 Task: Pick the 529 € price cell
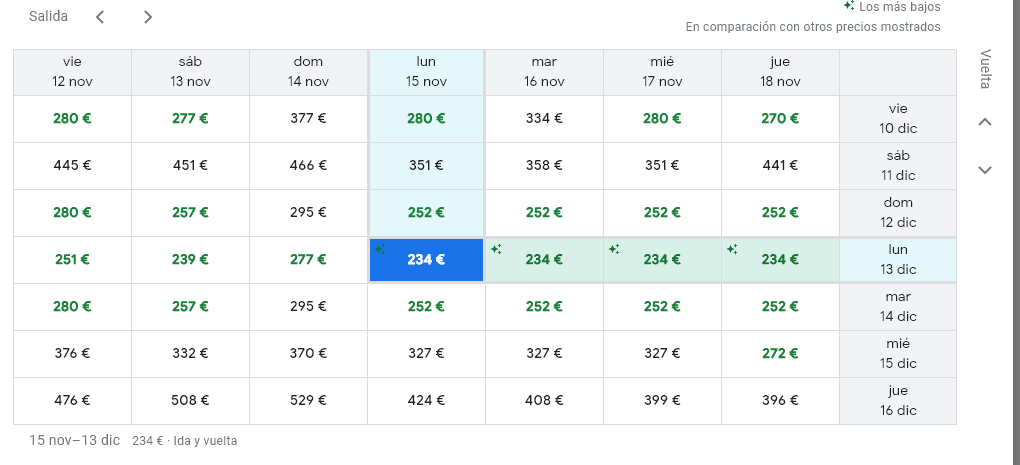(308, 401)
